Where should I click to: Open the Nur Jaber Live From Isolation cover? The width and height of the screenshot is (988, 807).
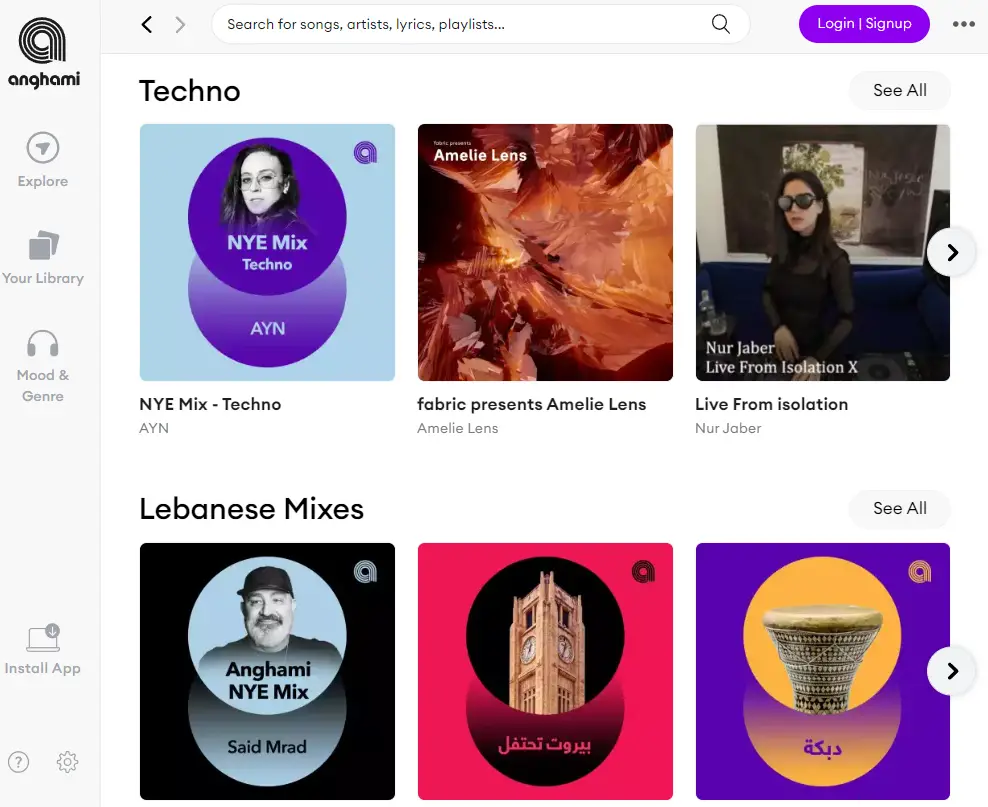822,252
